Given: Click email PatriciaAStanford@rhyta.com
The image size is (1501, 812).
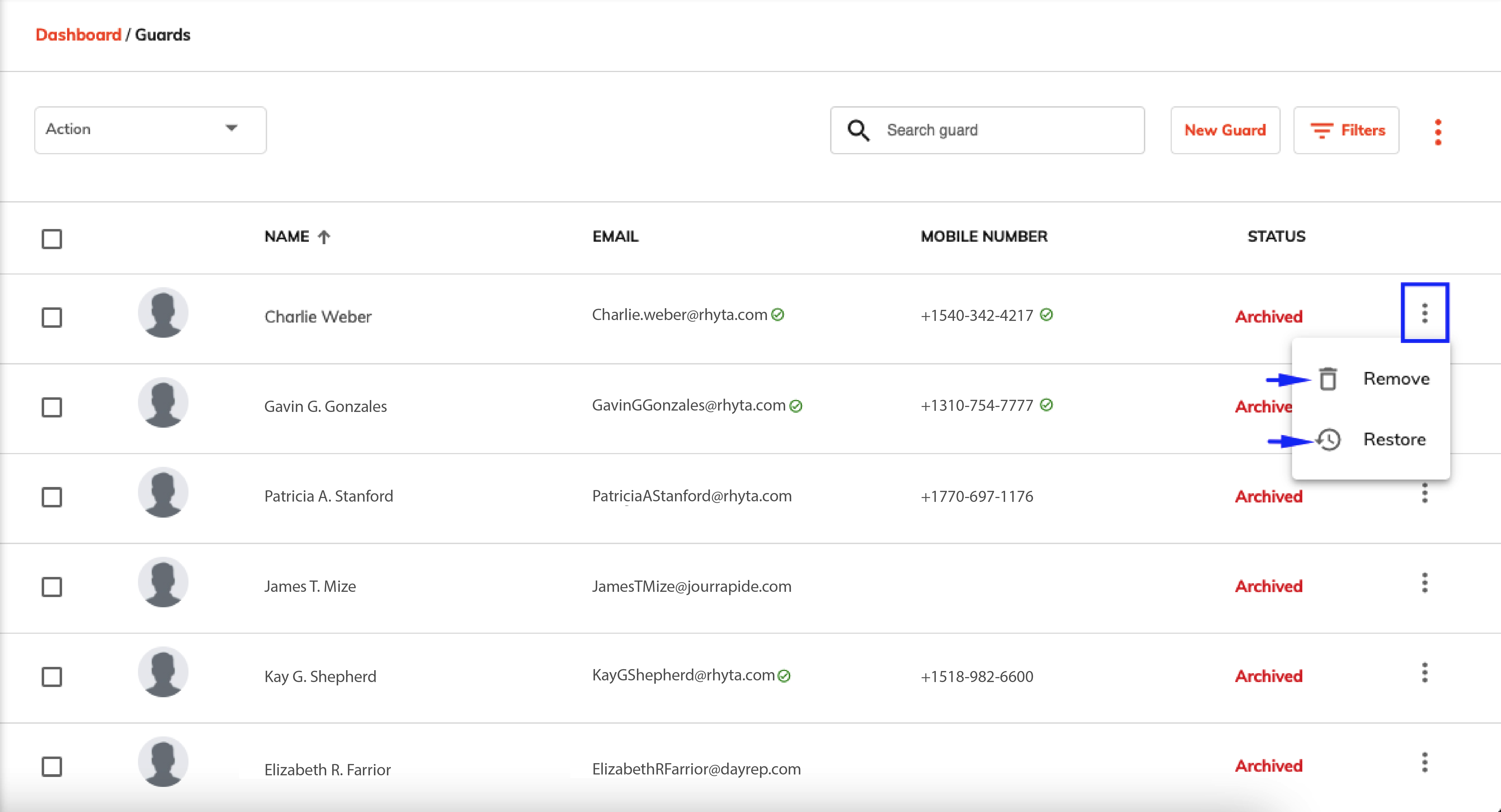Looking at the screenshot, I should tap(692, 496).
